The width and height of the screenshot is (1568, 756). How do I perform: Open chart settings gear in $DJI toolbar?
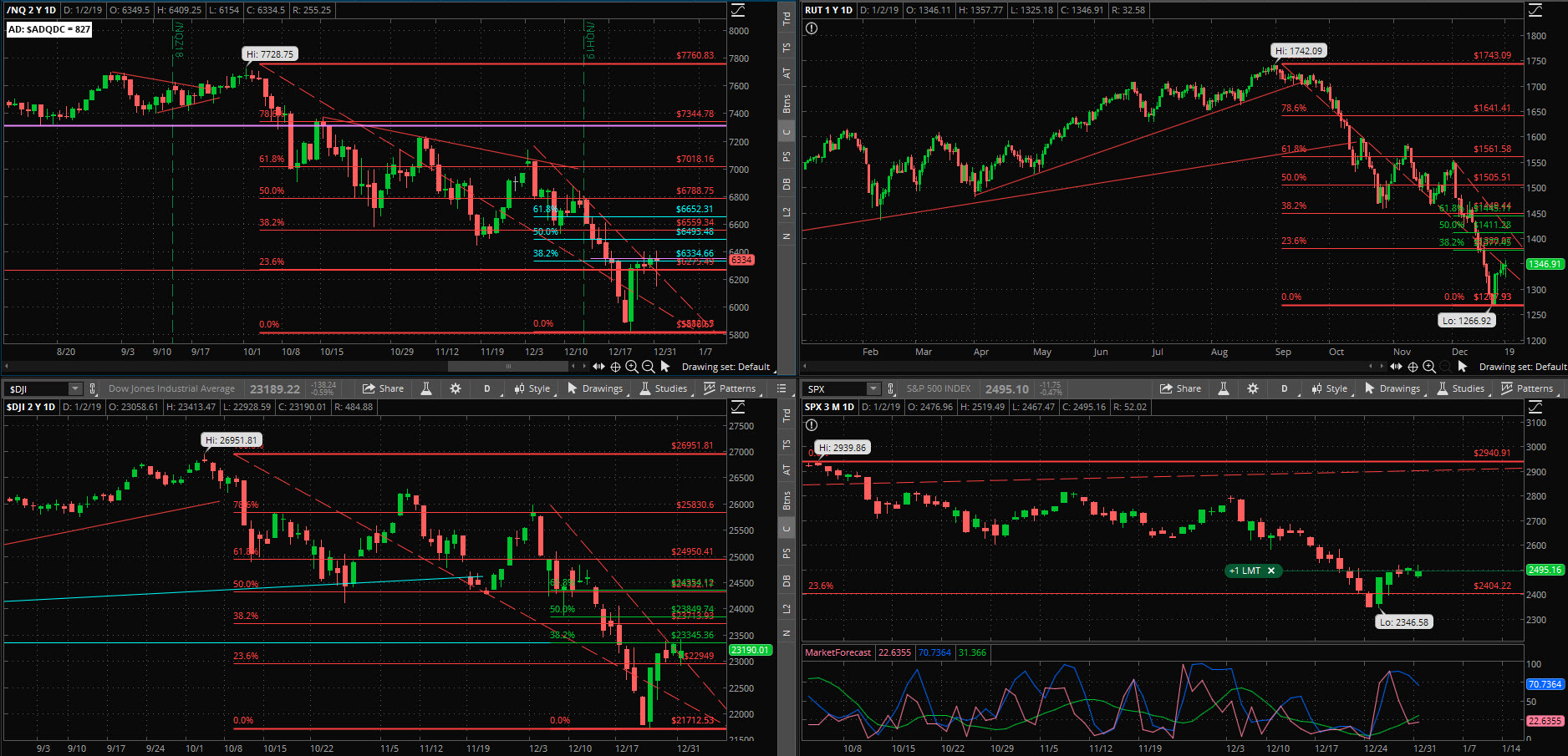(x=456, y=388)
